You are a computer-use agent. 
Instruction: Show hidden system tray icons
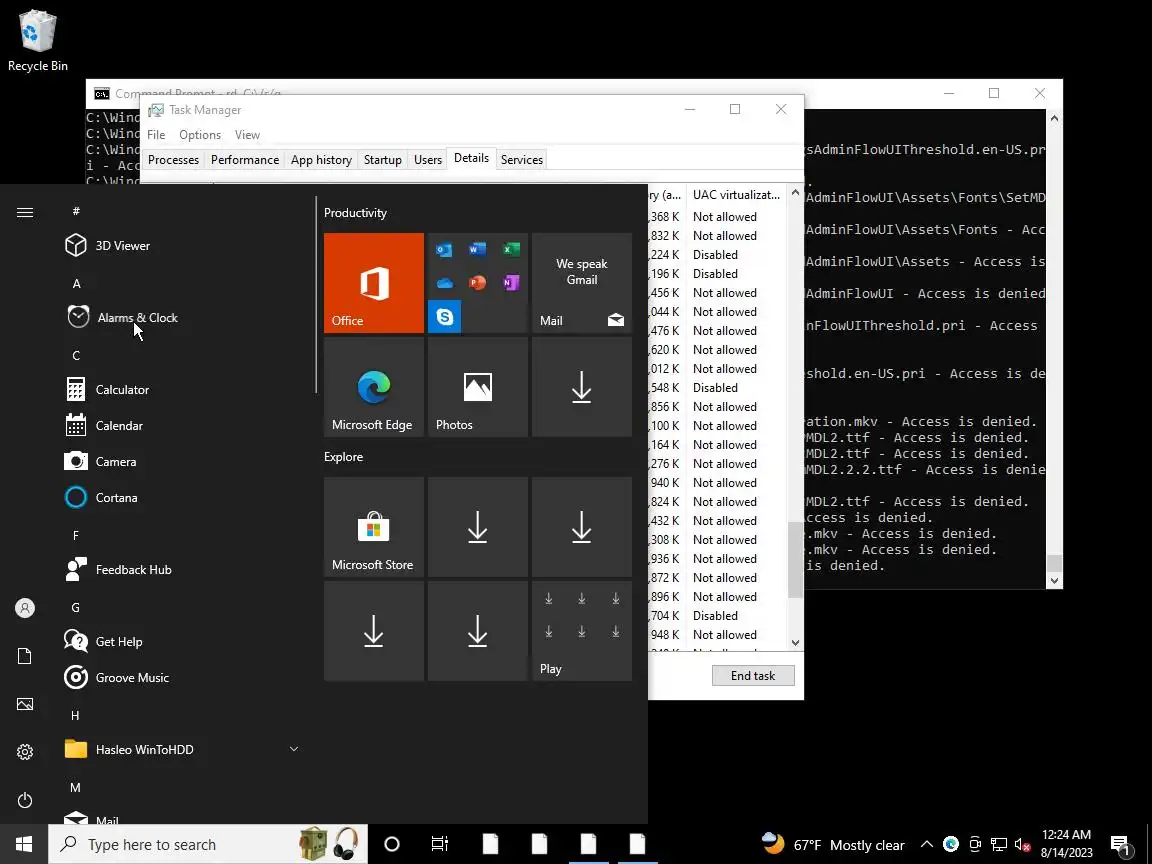tap(926, 844)
